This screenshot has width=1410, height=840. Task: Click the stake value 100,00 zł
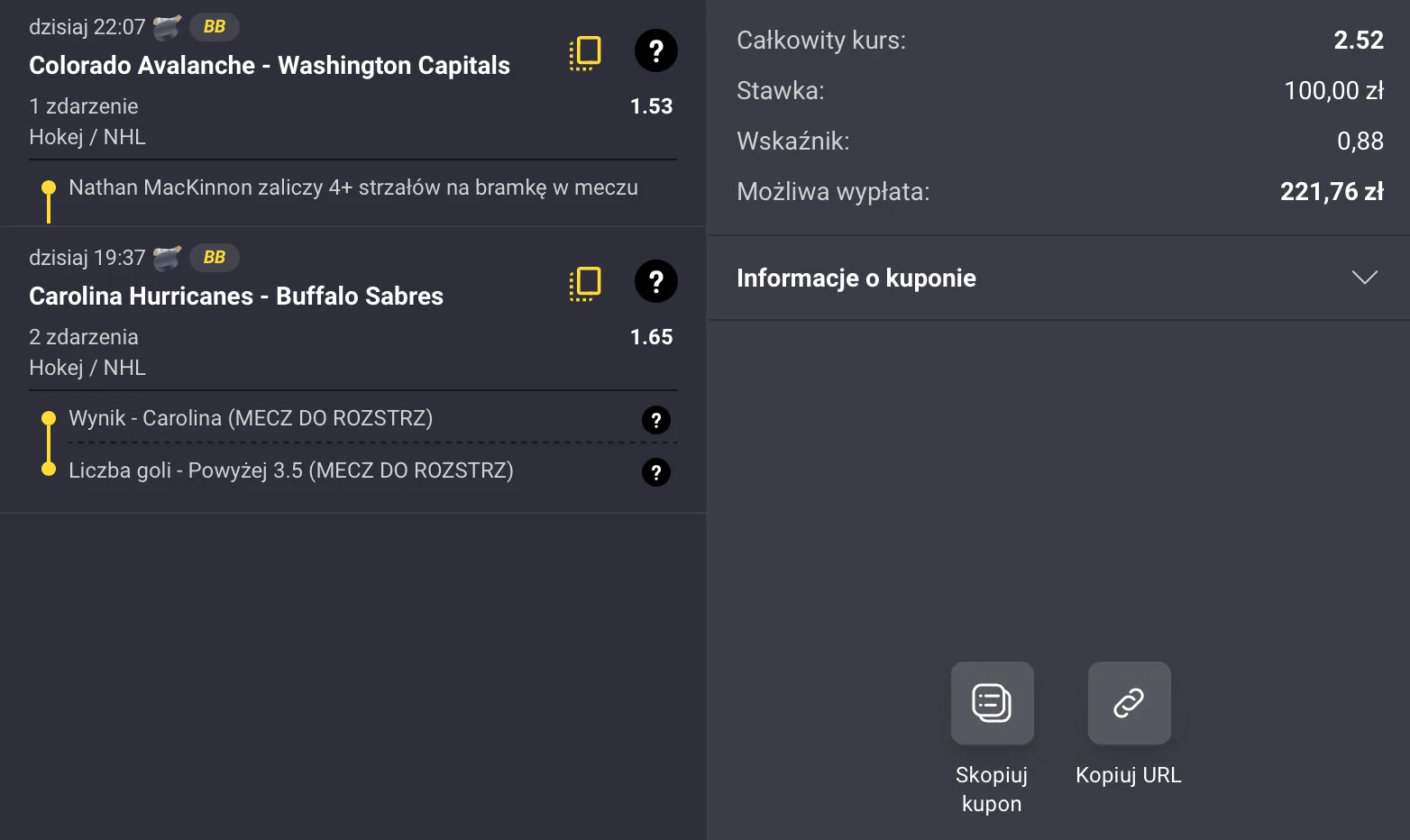pos(1334,90)
